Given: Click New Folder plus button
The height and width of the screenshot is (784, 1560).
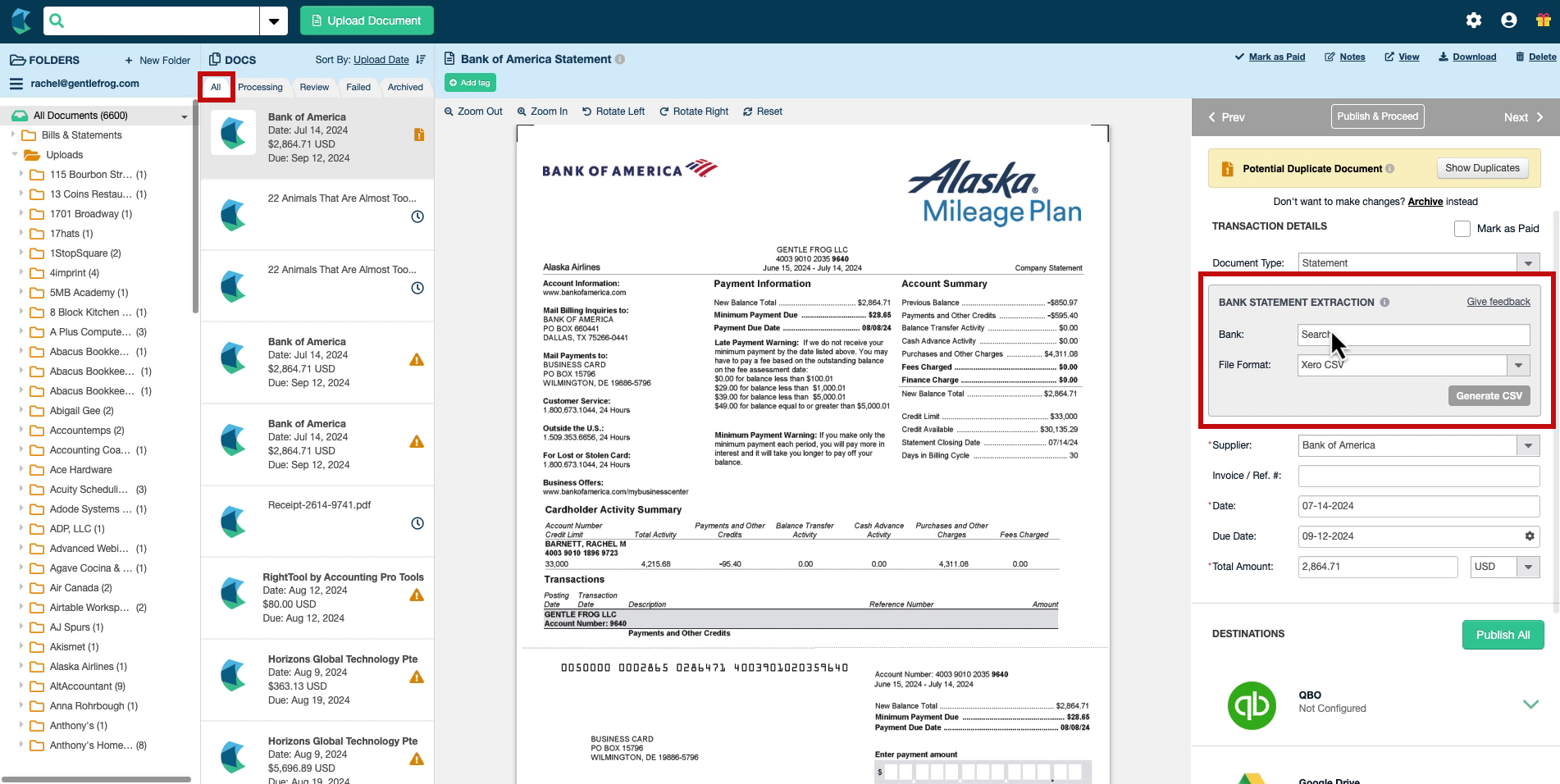Looking at the screenshot, I should click(x=157, y=61).
